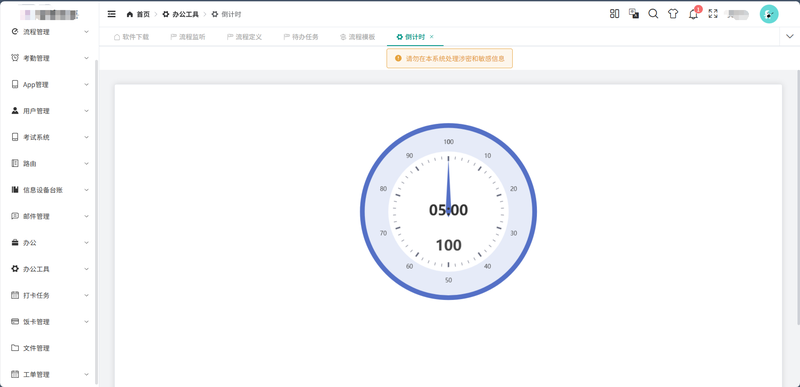Expand 用户管理 chevron
Viewport: 800px width, 387px height.
86,111
